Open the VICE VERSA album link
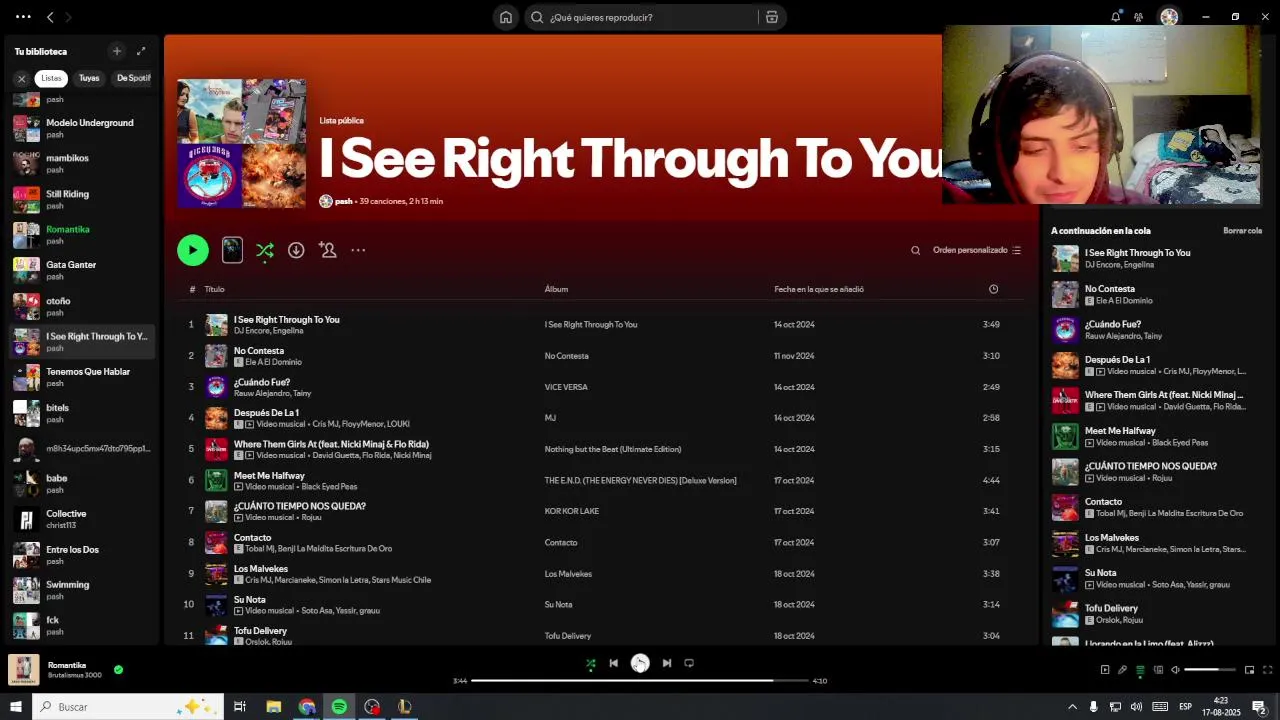The height and width of the screenshot is (720, 1280). 566,387
